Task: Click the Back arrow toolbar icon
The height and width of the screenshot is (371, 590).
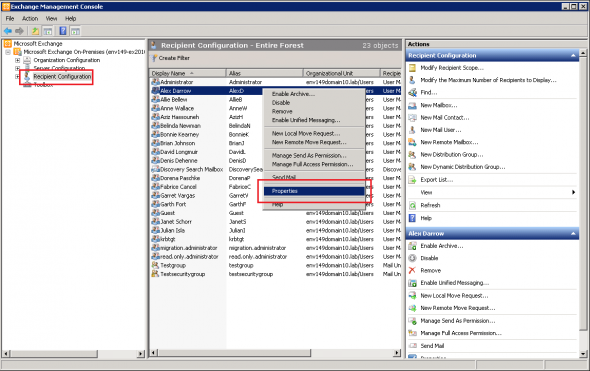Action: point(8,31)
